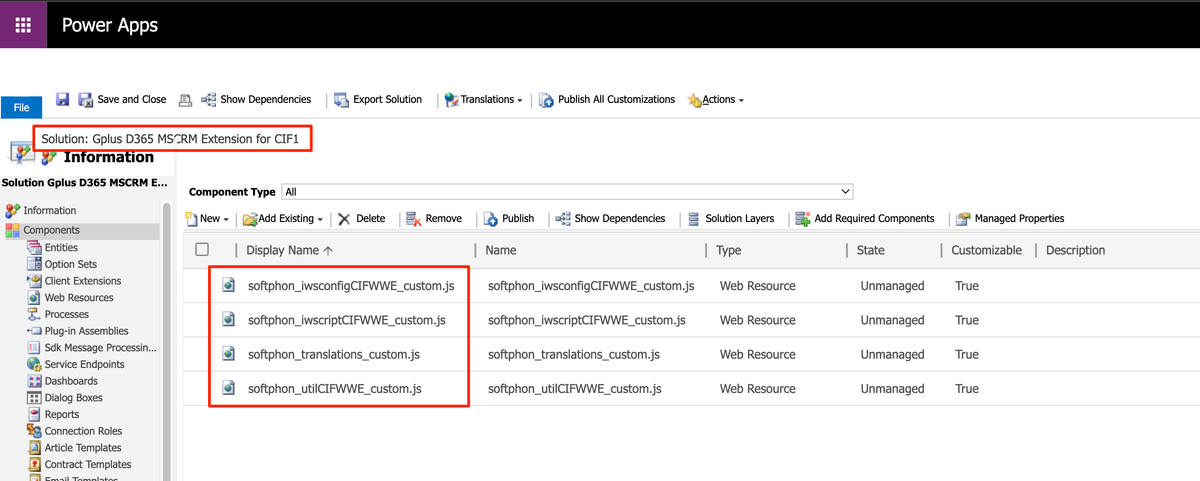Image resolution: width=1200 pixels, height=481 pixels.
Task: Click the Processes icon in tree
Action: point(34,314)
